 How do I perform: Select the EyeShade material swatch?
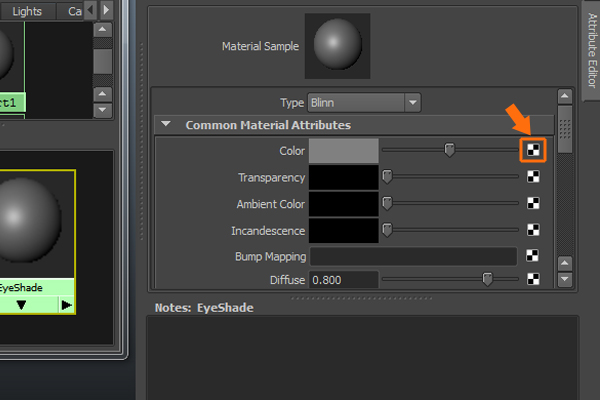tap(36, 224)
